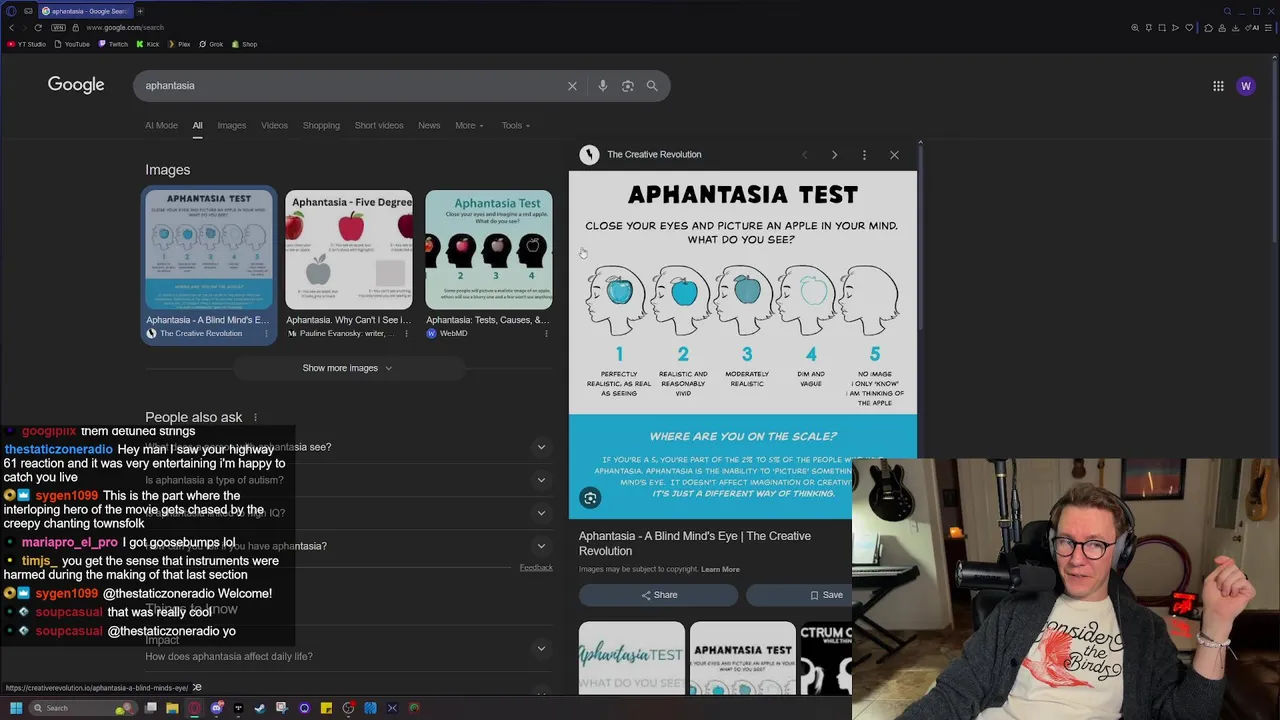Open the Learn More copyright link
Image resolution: width=1280 pixels, height=720 pixels.
pos(720,569)
